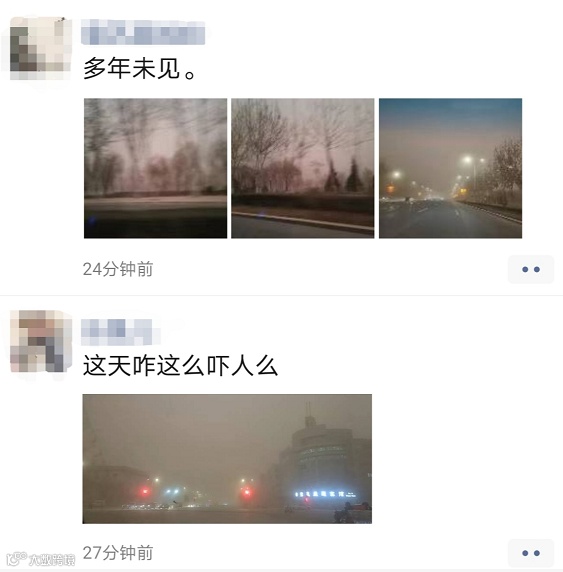
Task: Select the post text 这天咋这么吓人么
Action: click(x=180, y=366)
